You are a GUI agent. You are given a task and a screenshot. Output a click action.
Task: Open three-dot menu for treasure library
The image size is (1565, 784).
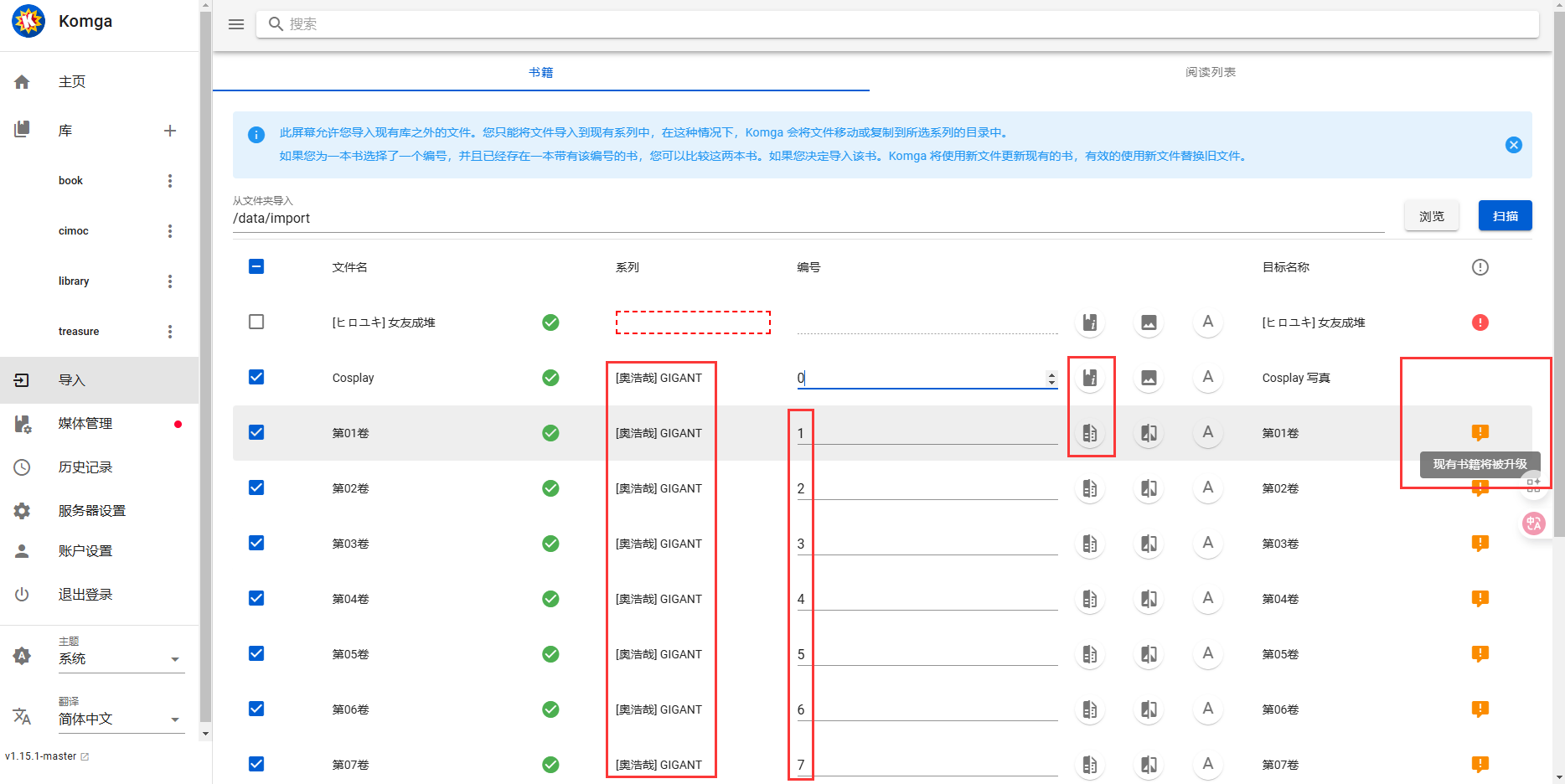[170, 332]
